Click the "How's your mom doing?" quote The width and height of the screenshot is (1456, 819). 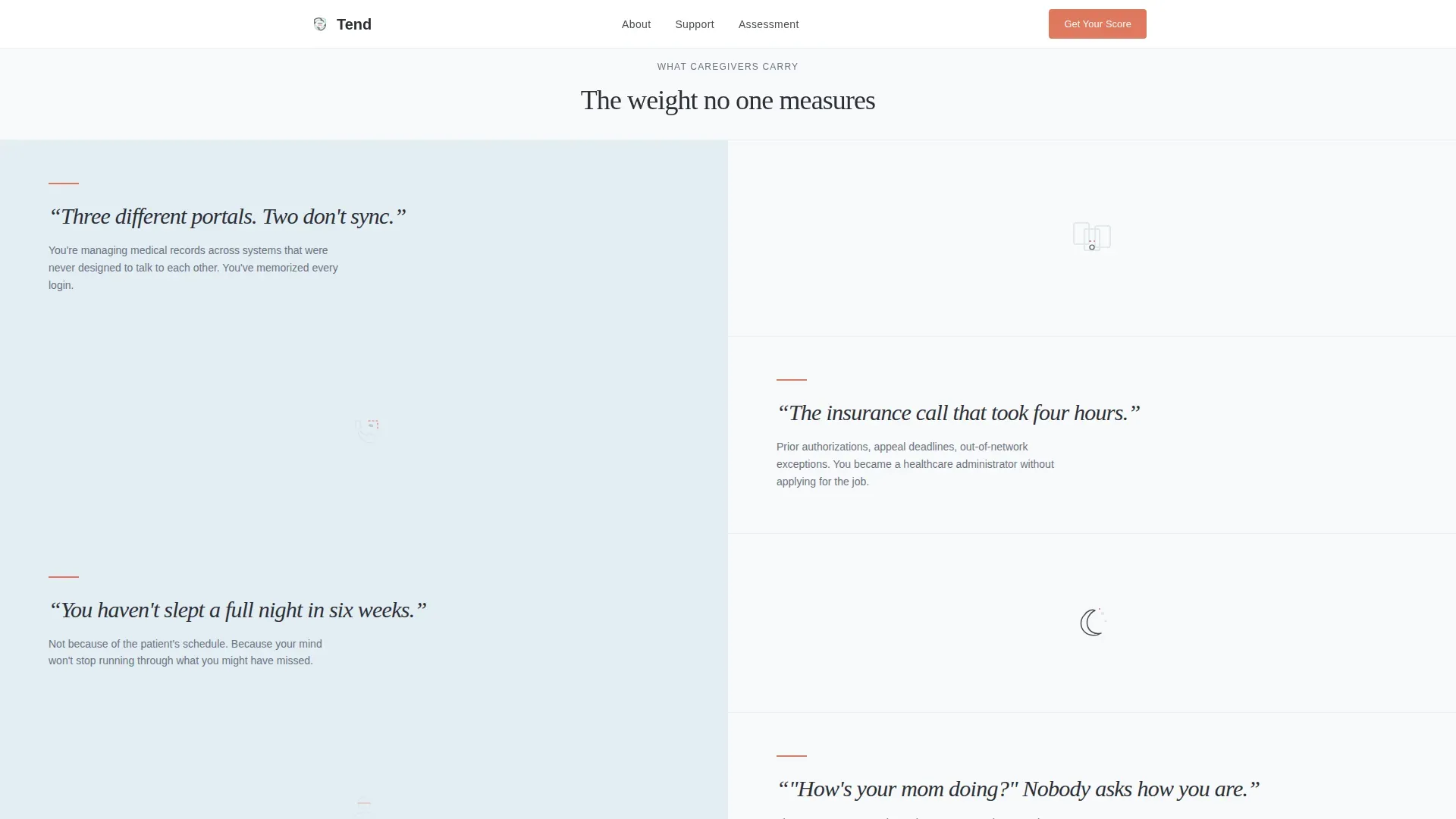tap(1018, 789)
